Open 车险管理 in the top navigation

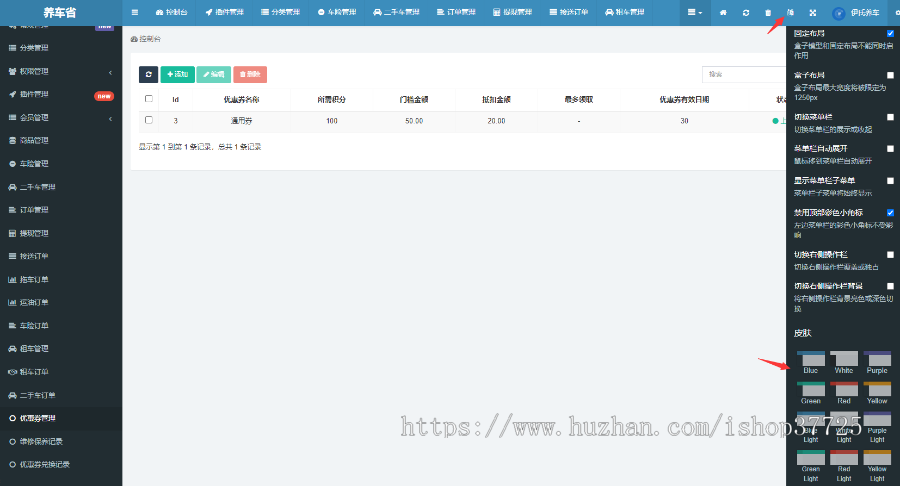click(337, 12)
